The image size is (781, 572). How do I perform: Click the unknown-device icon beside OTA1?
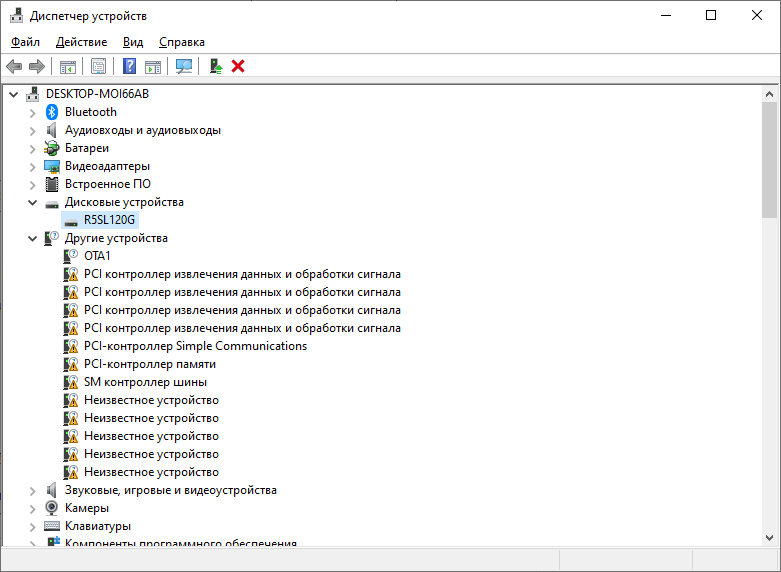pos(71,256)
